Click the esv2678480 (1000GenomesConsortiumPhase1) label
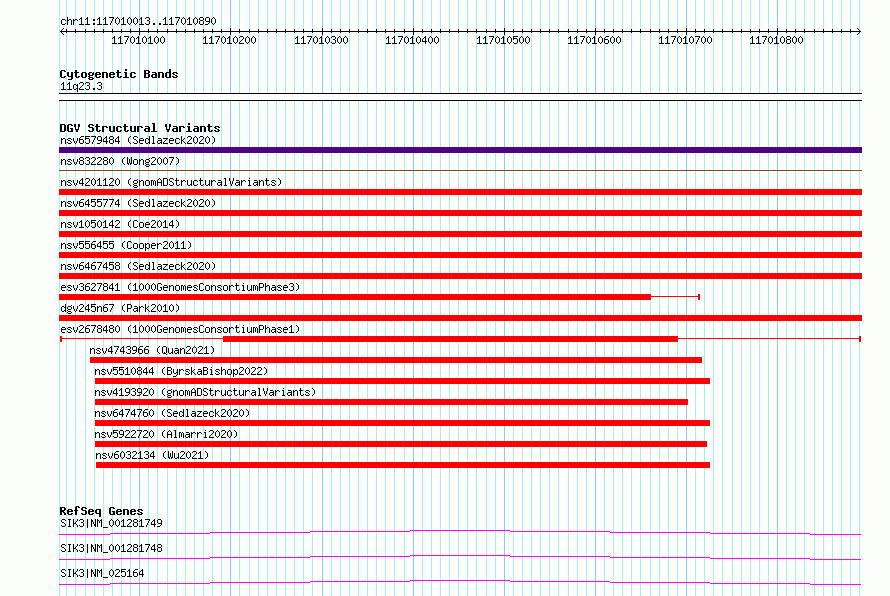The height and width of the screenshot is (596, 890). click(x=180, y=329)
